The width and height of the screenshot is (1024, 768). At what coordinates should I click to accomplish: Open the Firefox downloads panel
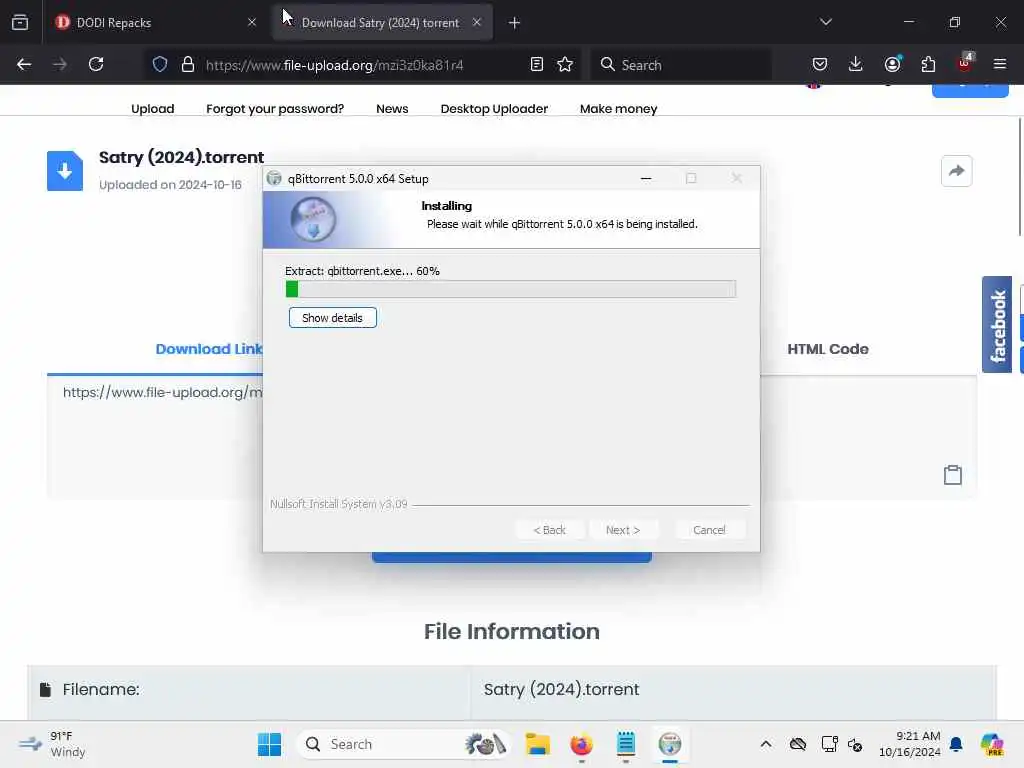[856, 64]
